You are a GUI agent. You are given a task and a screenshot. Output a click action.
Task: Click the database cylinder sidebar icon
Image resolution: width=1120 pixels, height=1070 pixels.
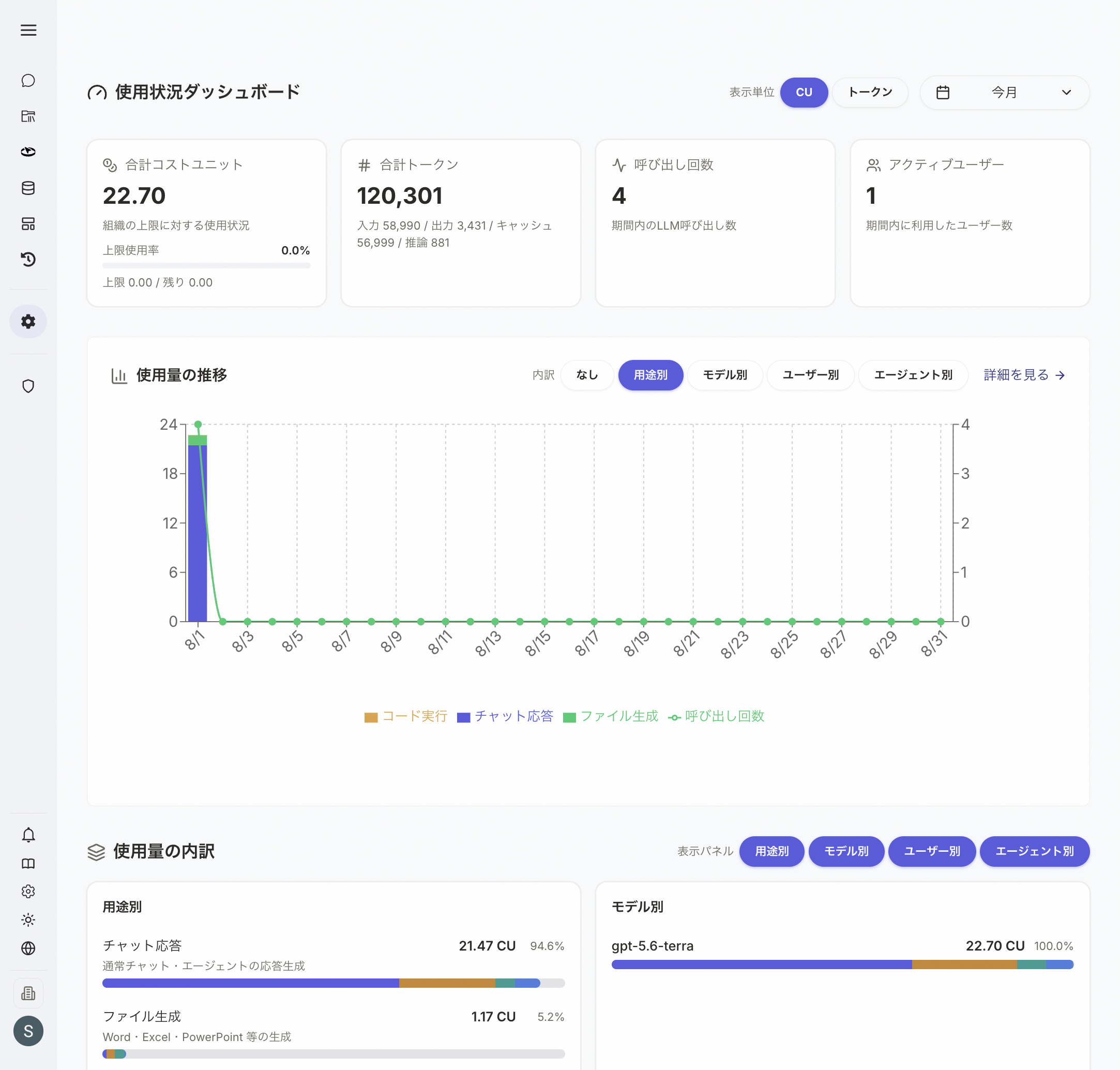click(x=28, y=188)
